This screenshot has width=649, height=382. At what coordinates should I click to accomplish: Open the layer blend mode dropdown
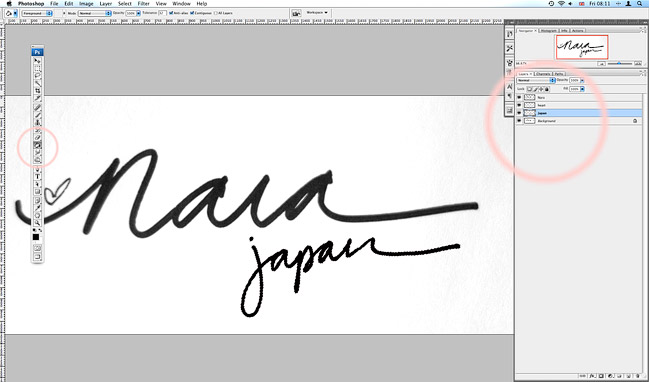[x=536, y=80]
